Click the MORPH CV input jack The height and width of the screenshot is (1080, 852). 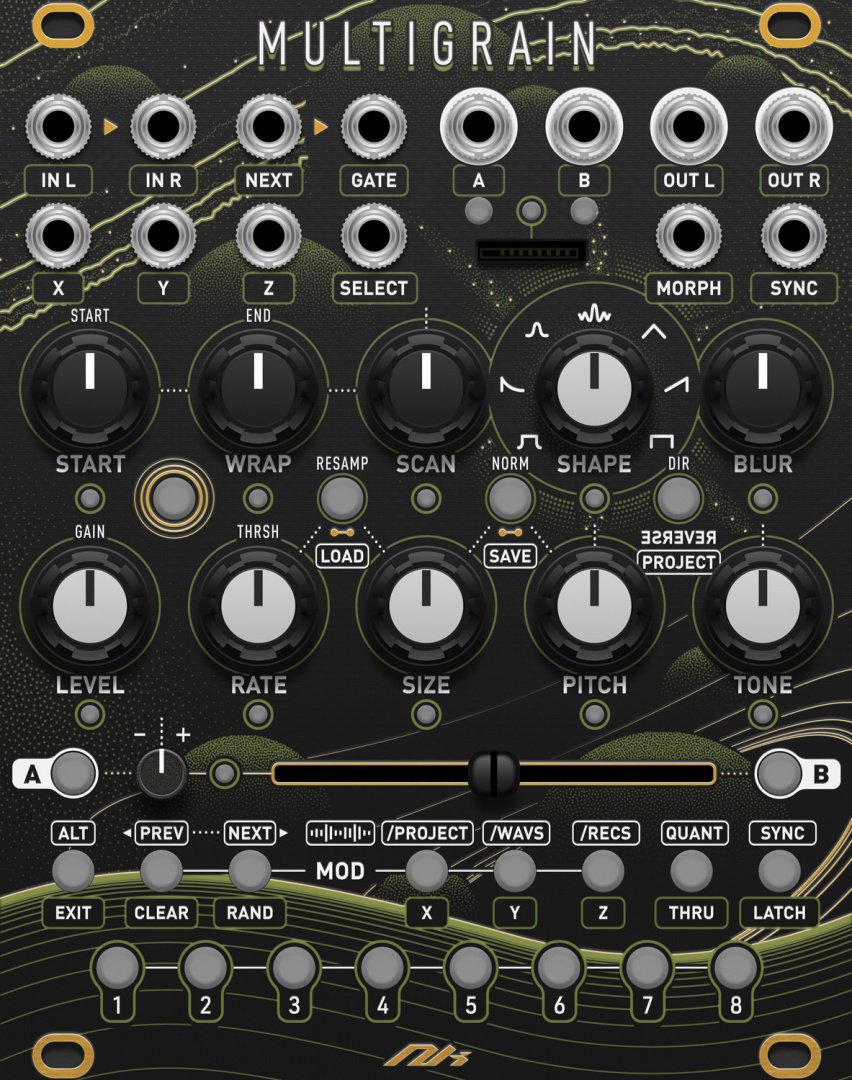689,236
